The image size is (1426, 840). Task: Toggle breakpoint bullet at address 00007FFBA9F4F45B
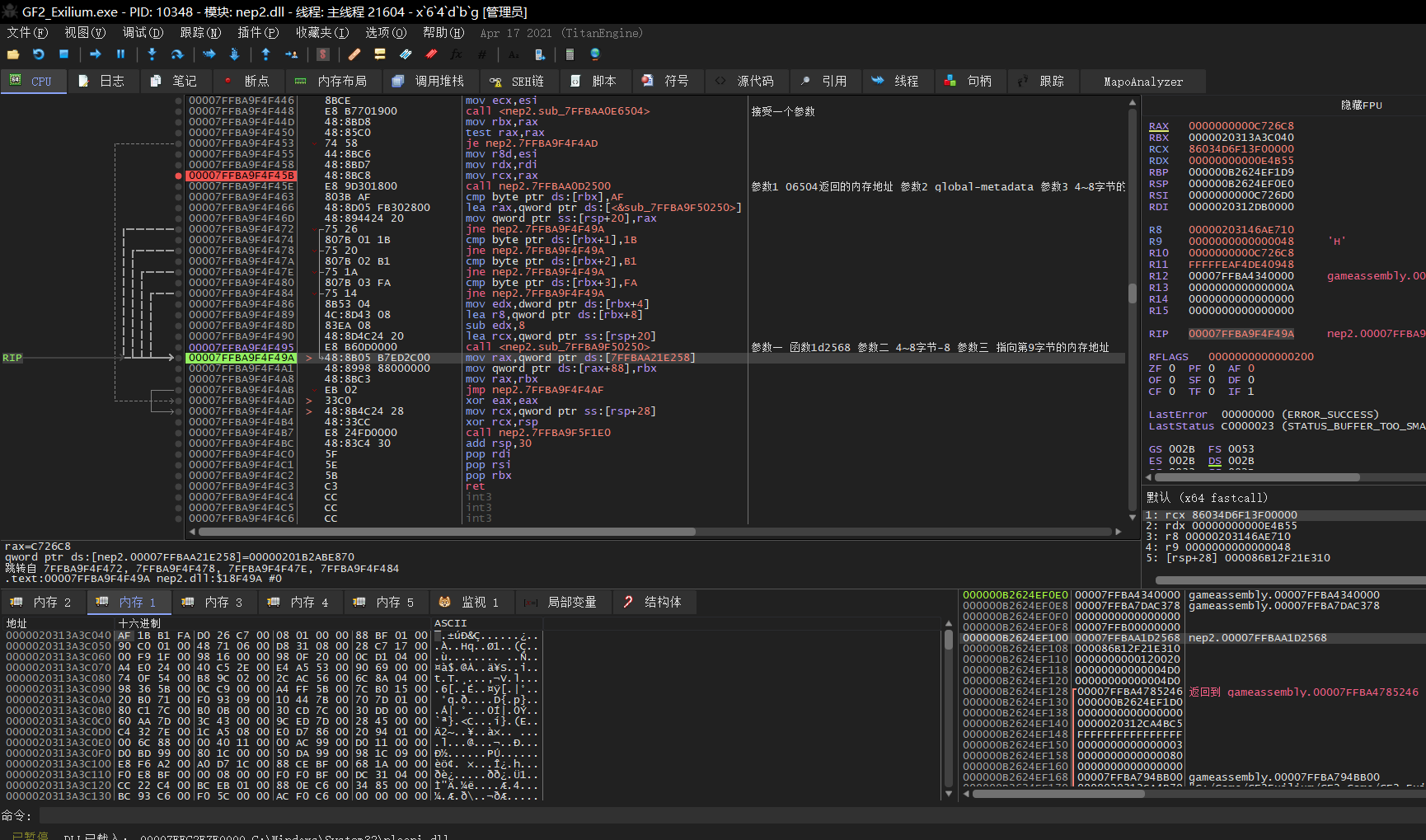(x=179, y=176)
